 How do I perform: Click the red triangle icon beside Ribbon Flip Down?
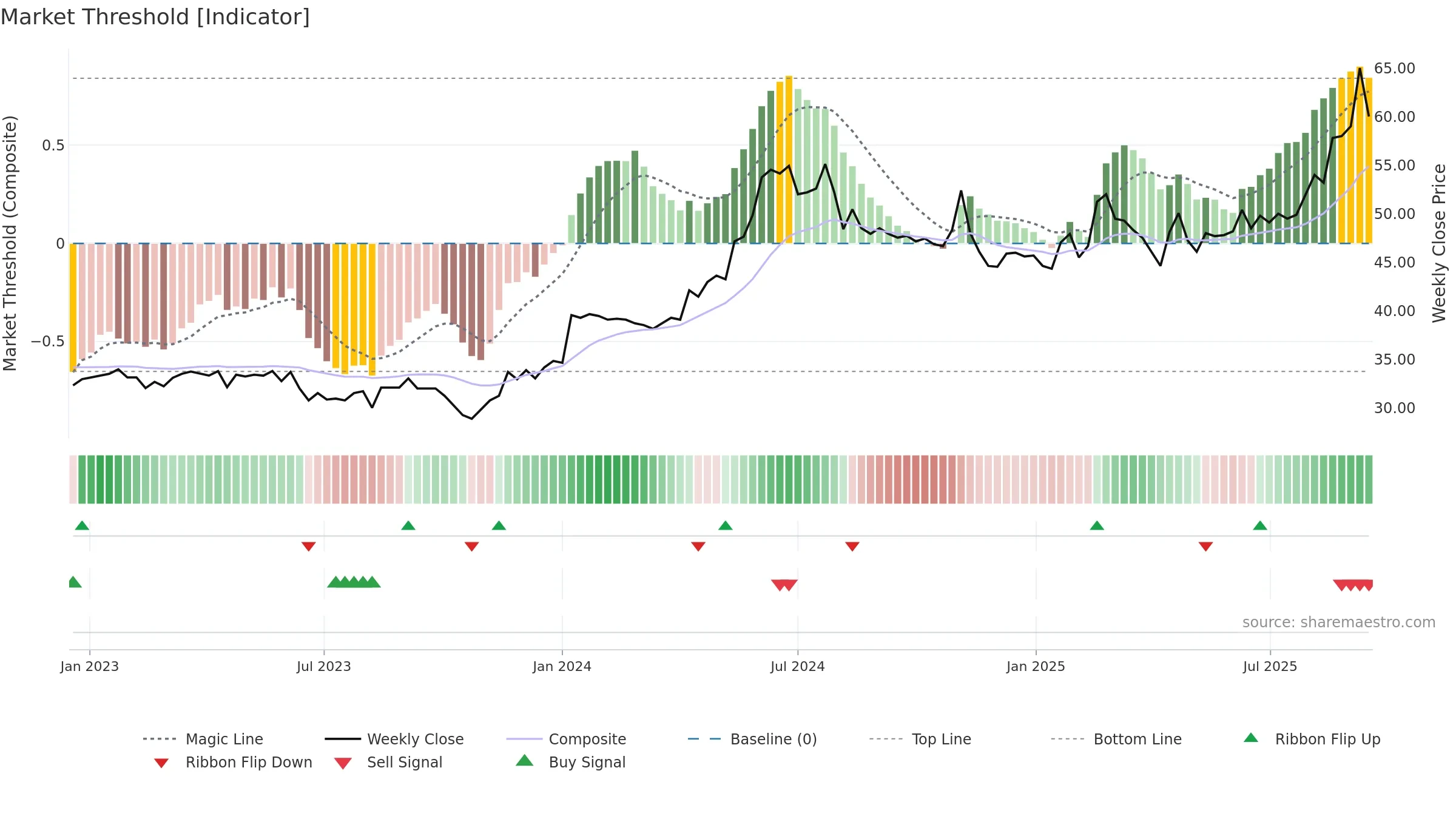pyautogui.click(x=161, y=763)
